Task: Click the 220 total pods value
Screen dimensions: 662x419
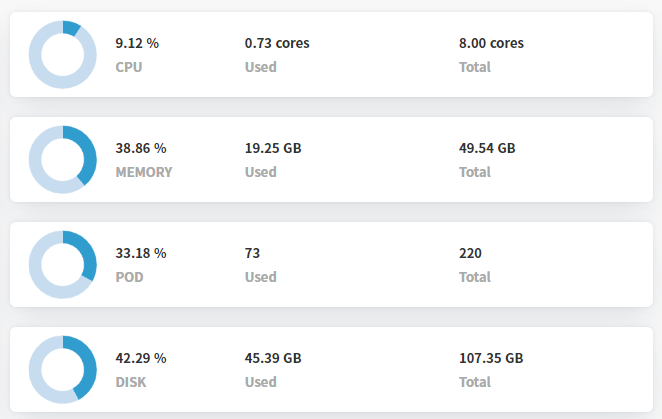Action: [x=470, y=253]
